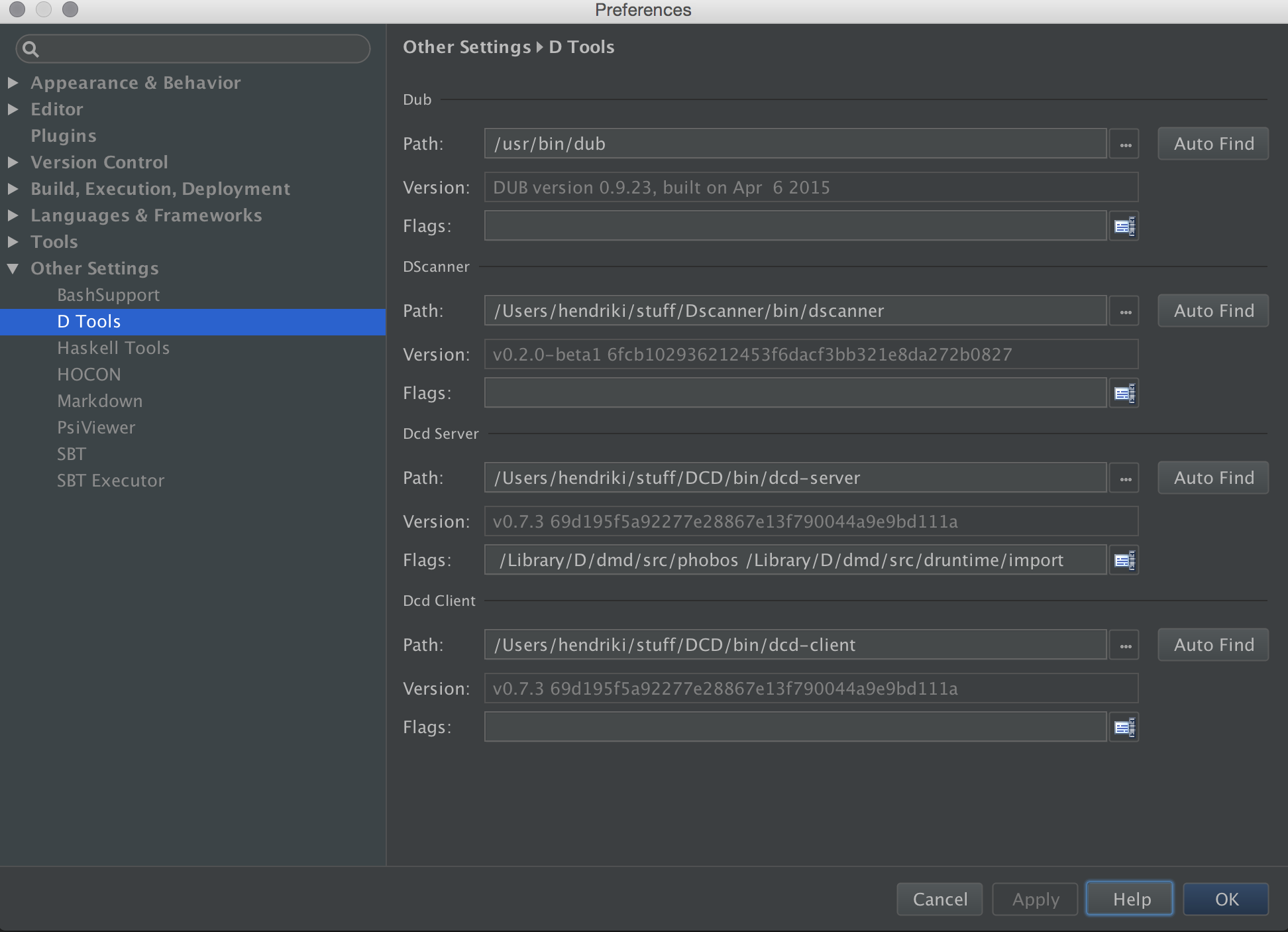Open file browser for Dub path
The width and height of the screenshot is (1288, 932).
coord(1125,144)
